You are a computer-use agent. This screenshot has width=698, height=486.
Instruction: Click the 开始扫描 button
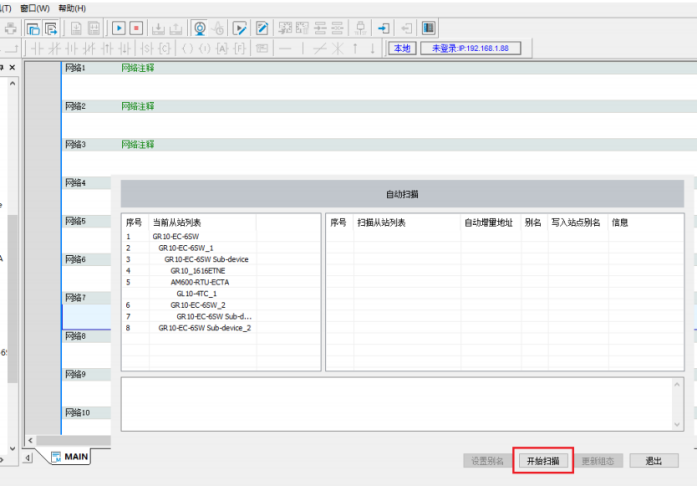pos(543,461)
